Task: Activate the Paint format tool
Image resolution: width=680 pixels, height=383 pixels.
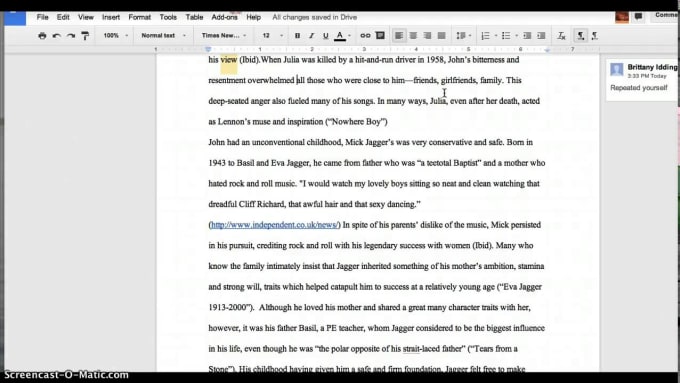Action: [85, 36]
